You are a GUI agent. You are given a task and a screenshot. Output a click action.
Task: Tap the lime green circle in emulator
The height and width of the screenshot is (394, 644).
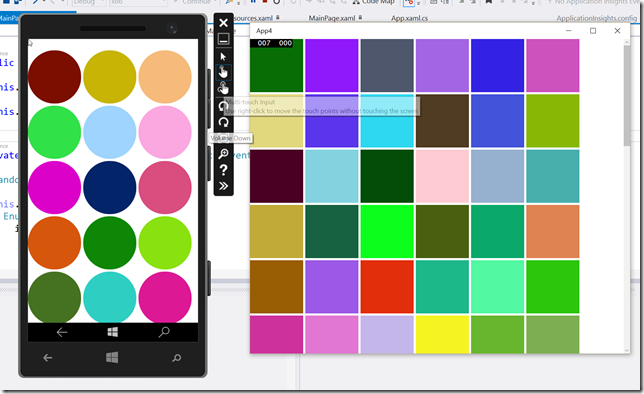pos(165,243)
